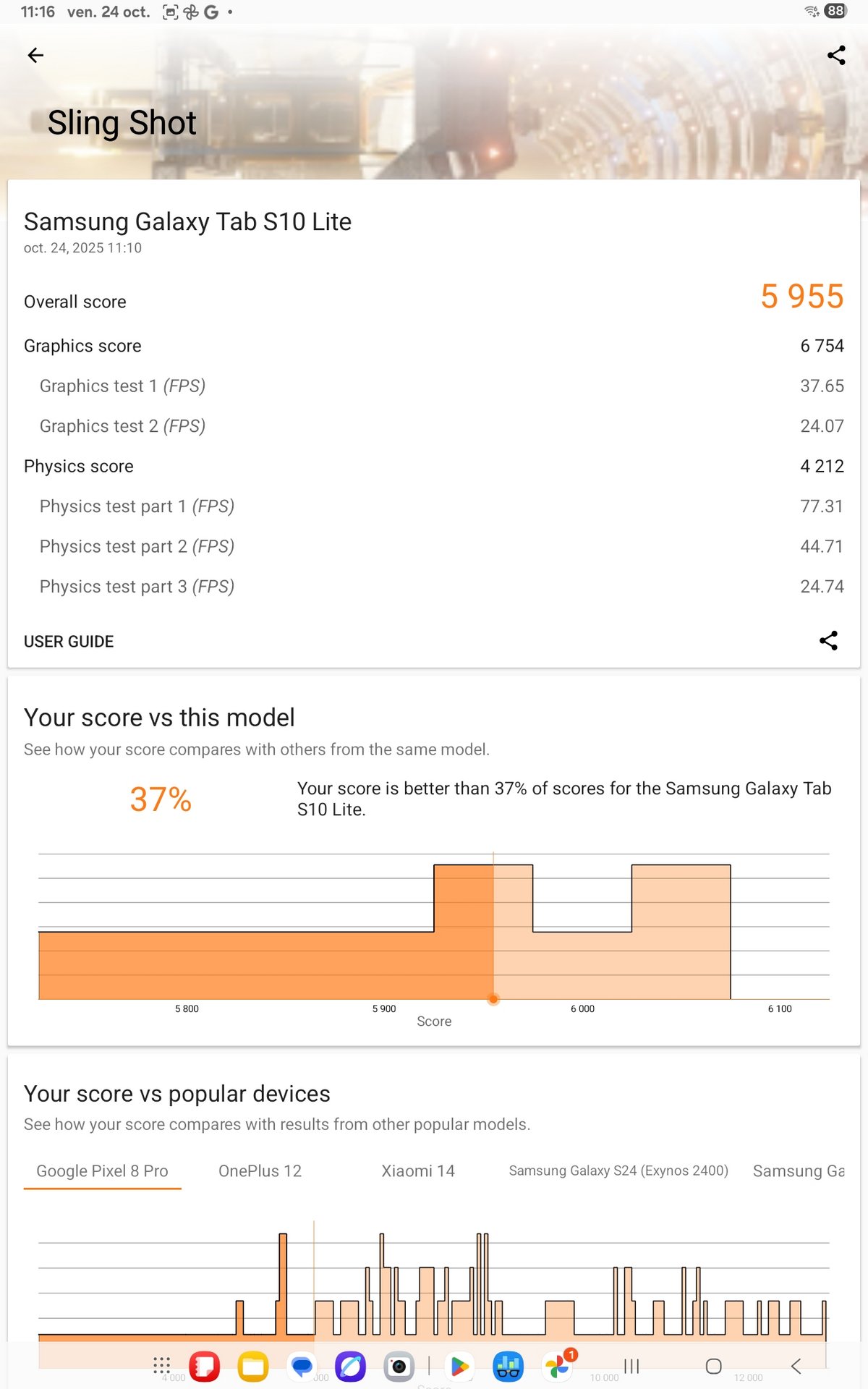This screenshot has height=1389, width=868.
Task: Tap the orange score marker on histogram
Action: [493, 1000]
